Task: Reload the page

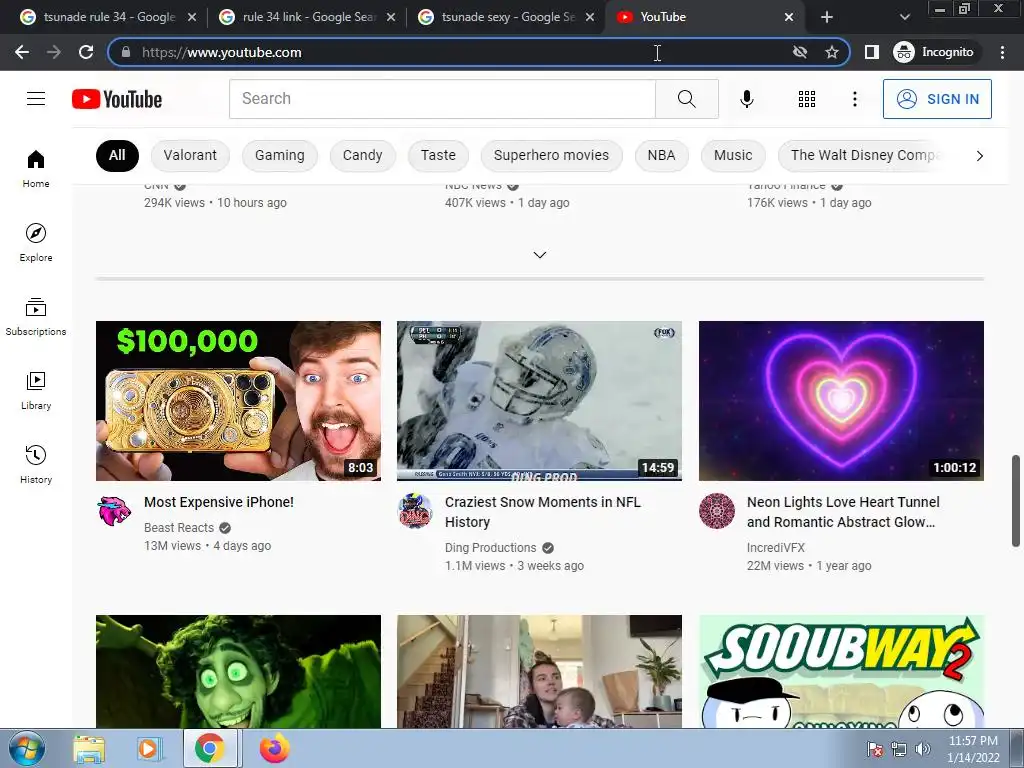Action: pyautogui.click(x=86, y=52)
